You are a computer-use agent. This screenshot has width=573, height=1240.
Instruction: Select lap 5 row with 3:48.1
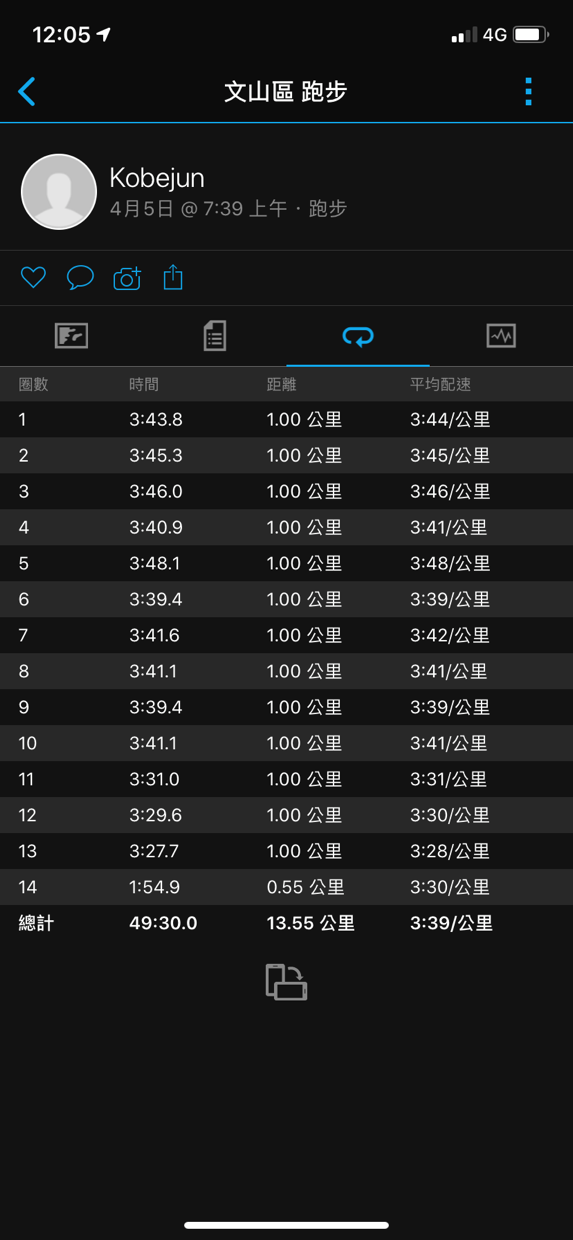tap(286, 564)
